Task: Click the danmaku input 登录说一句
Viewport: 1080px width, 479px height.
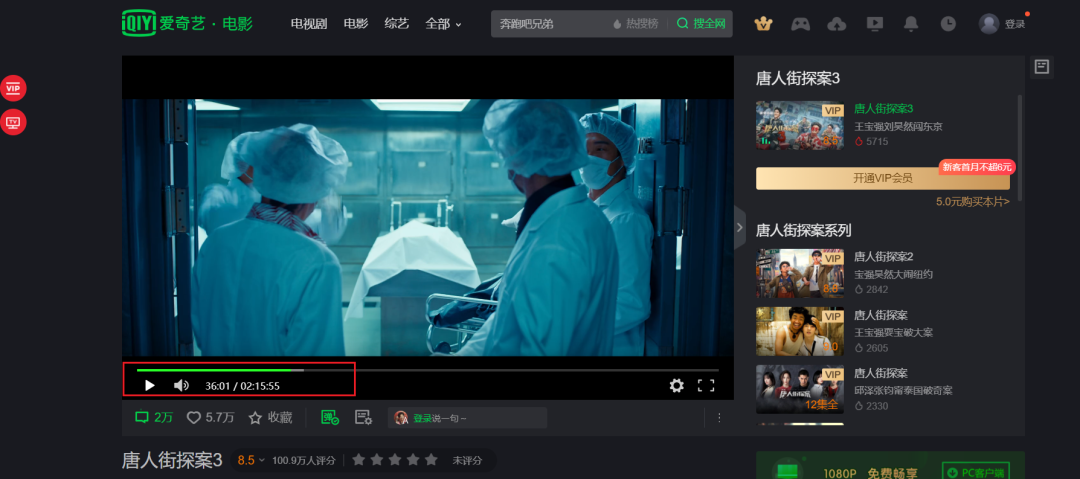Action: click(x=468, y=418)
